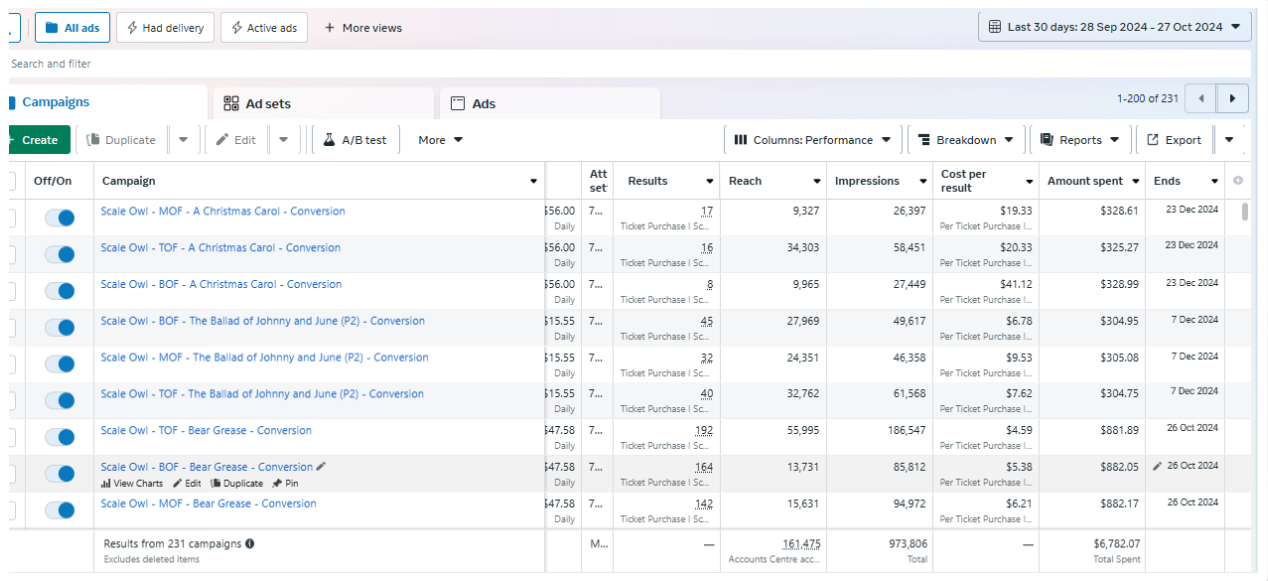This screenshot has height=581, width=1268.
Task: Toggle off BOF A Christmas Carol campaign
Action: tap(60, 291)
